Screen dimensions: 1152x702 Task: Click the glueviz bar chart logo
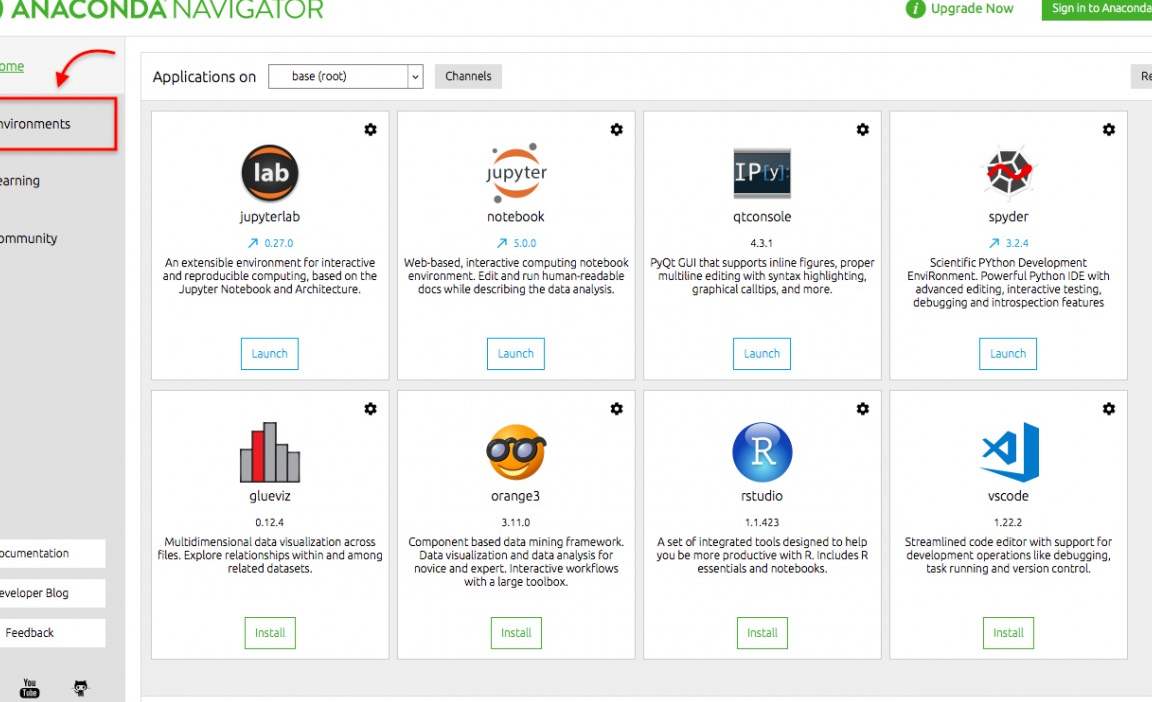[x=270, y=452]
